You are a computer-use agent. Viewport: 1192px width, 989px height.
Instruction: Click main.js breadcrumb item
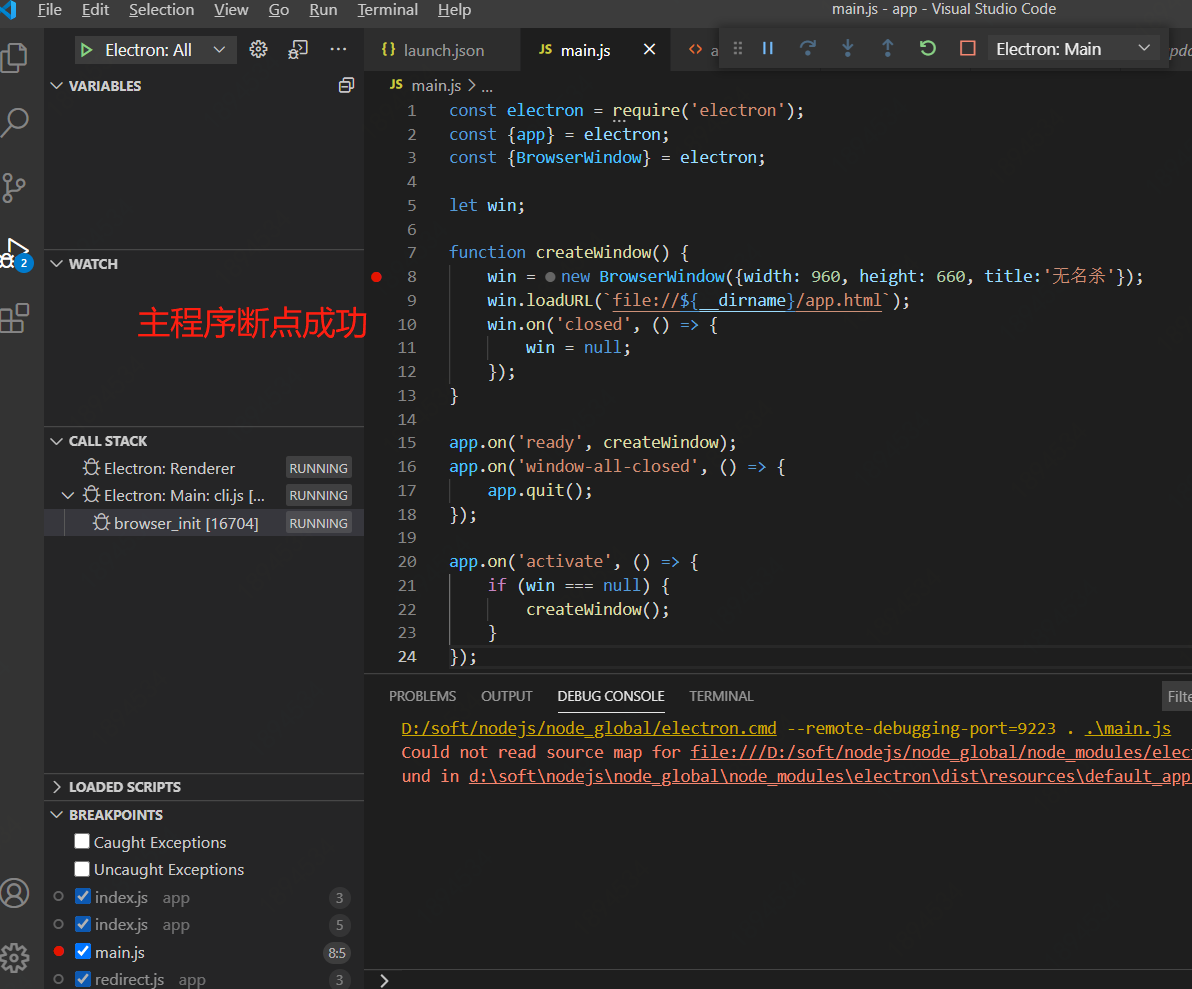pos(436,85)
